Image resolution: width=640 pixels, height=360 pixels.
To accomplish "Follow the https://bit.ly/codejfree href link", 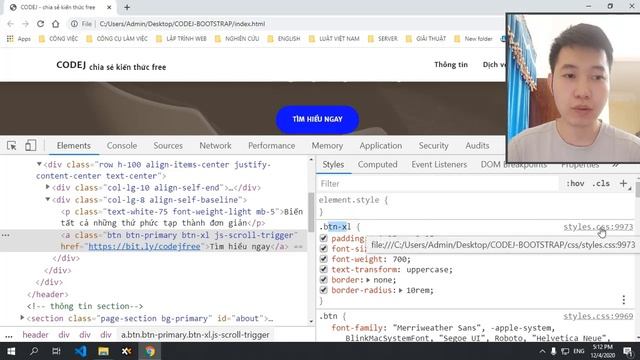I will [x=144, y=247].
